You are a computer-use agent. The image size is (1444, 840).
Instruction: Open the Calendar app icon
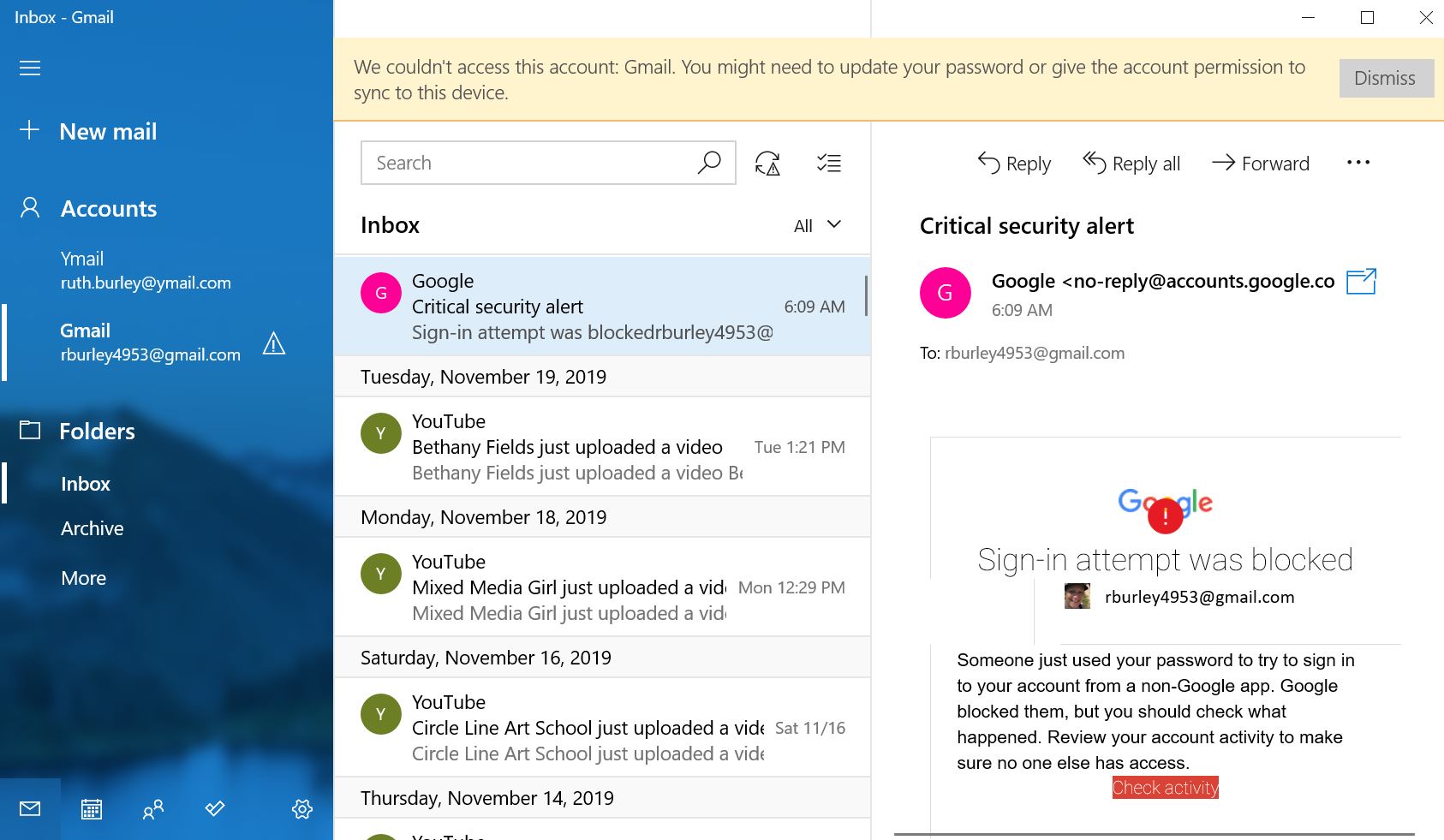click(x=92, y=809)
